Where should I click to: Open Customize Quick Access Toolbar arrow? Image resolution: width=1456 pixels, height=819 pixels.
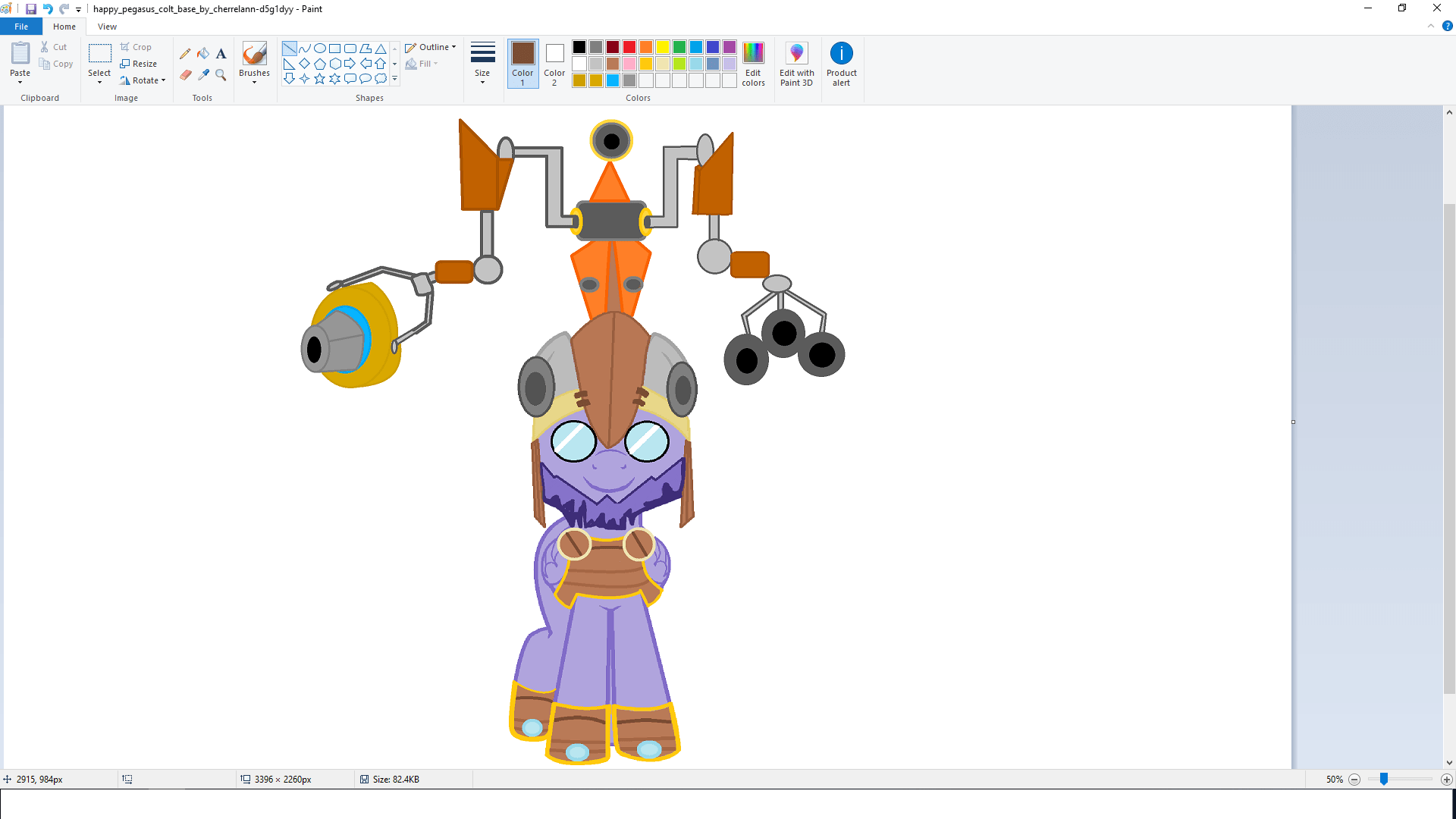pyautogui.click(x=78, y=10)
